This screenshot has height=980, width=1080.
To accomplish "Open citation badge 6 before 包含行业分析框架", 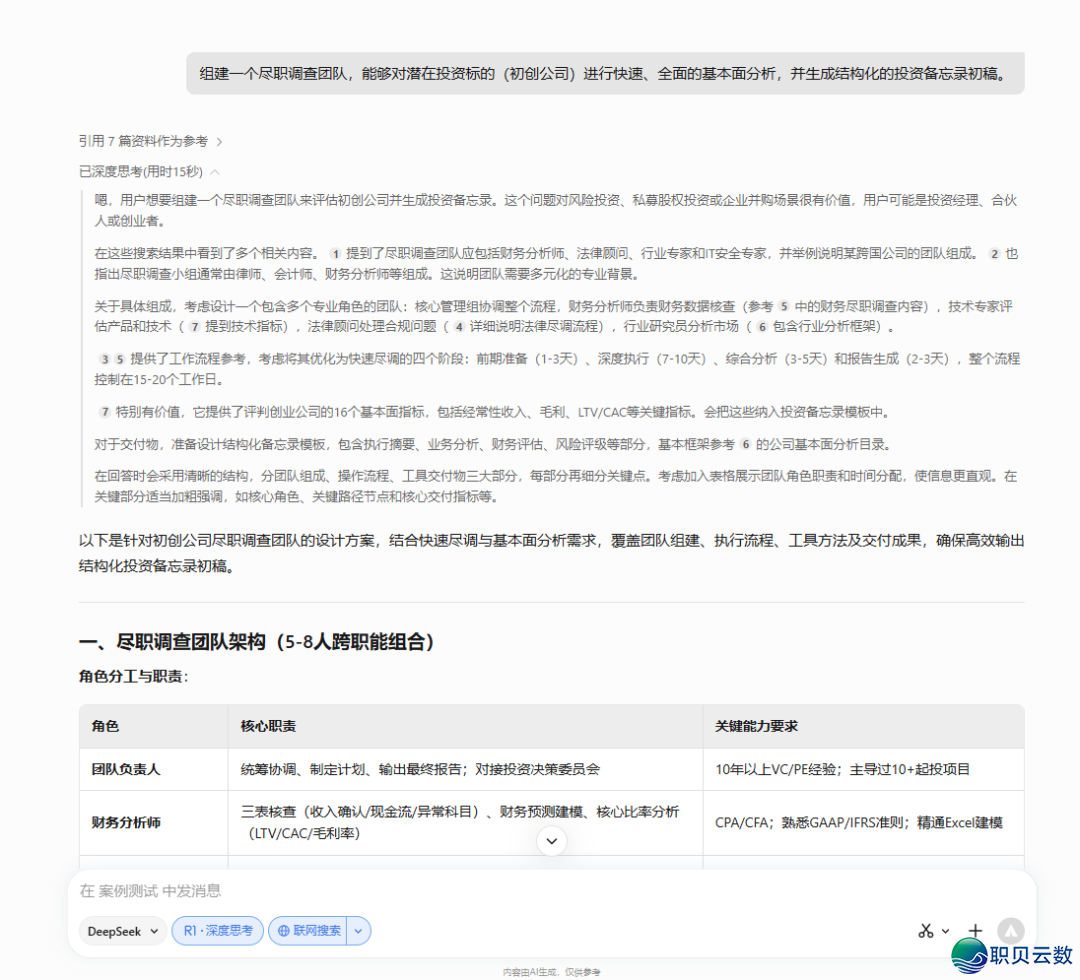I will pyautogui.click(x=762, y=327).
